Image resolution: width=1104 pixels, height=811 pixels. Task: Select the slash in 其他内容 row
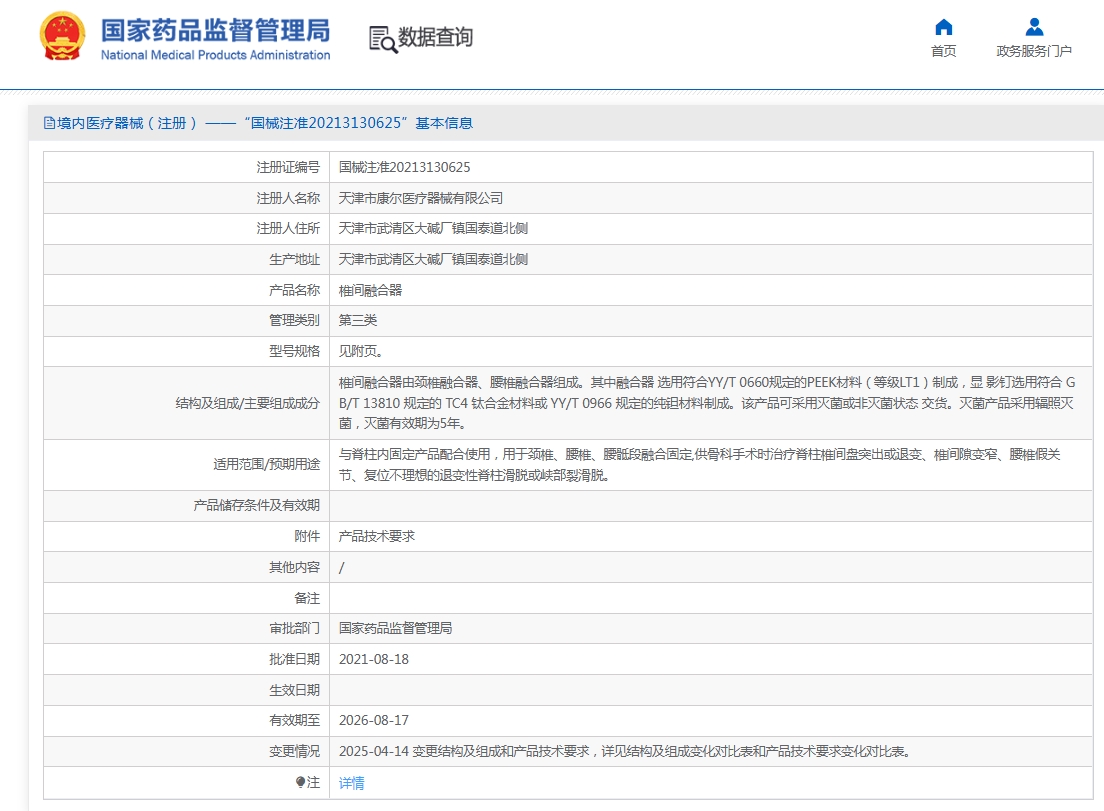click(x=341, y=567)
